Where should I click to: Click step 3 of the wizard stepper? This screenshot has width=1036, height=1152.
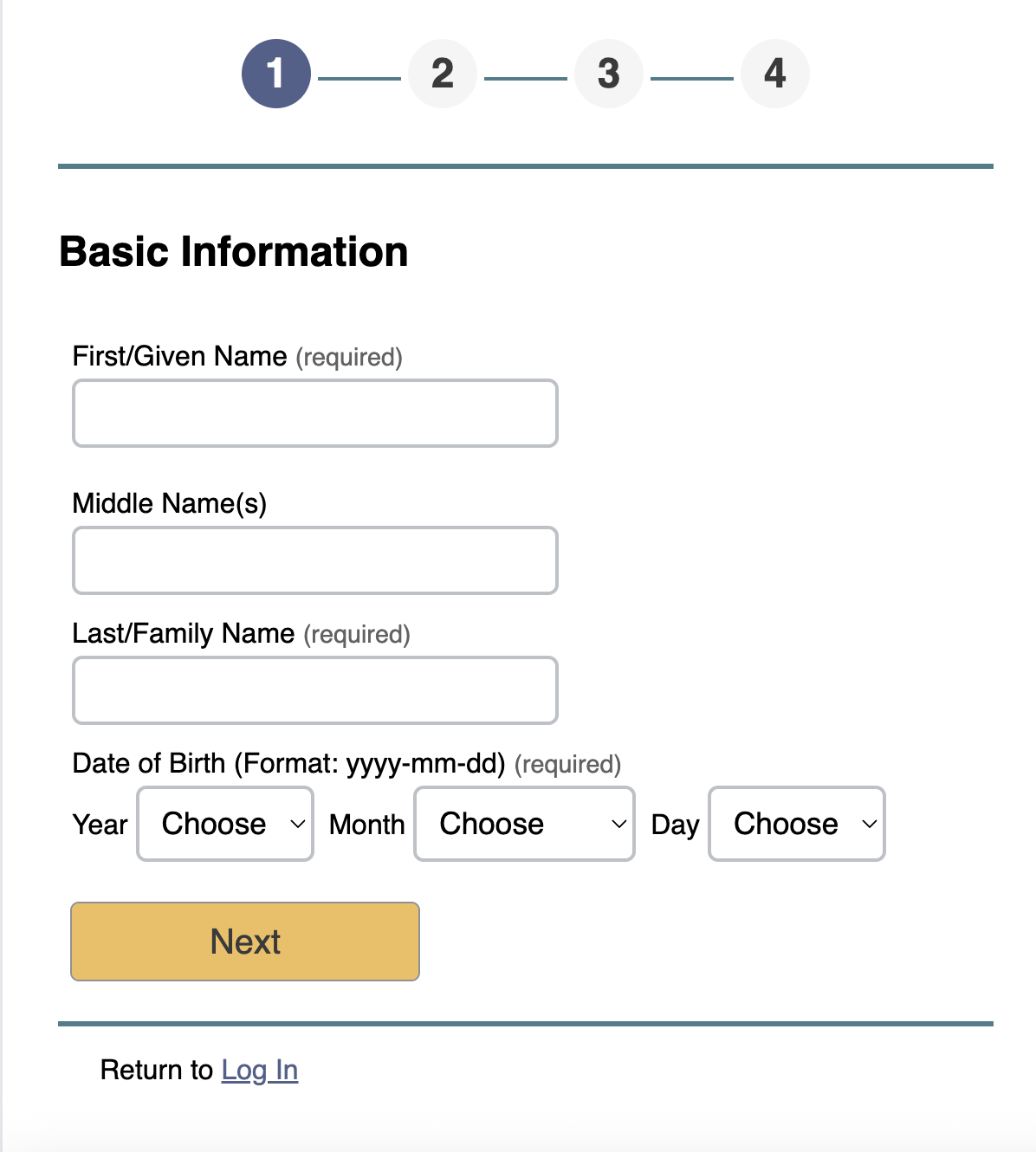tap(608, 73)
